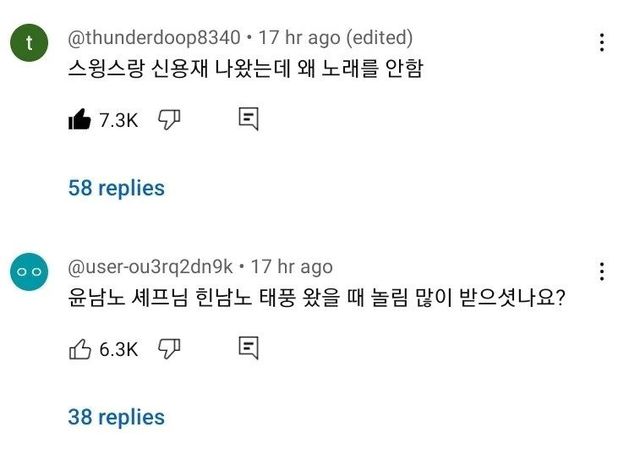640x455 pixels.
Task: Click reply icon on @user-ou3rq2dn9k's comment
Action: 249,348
